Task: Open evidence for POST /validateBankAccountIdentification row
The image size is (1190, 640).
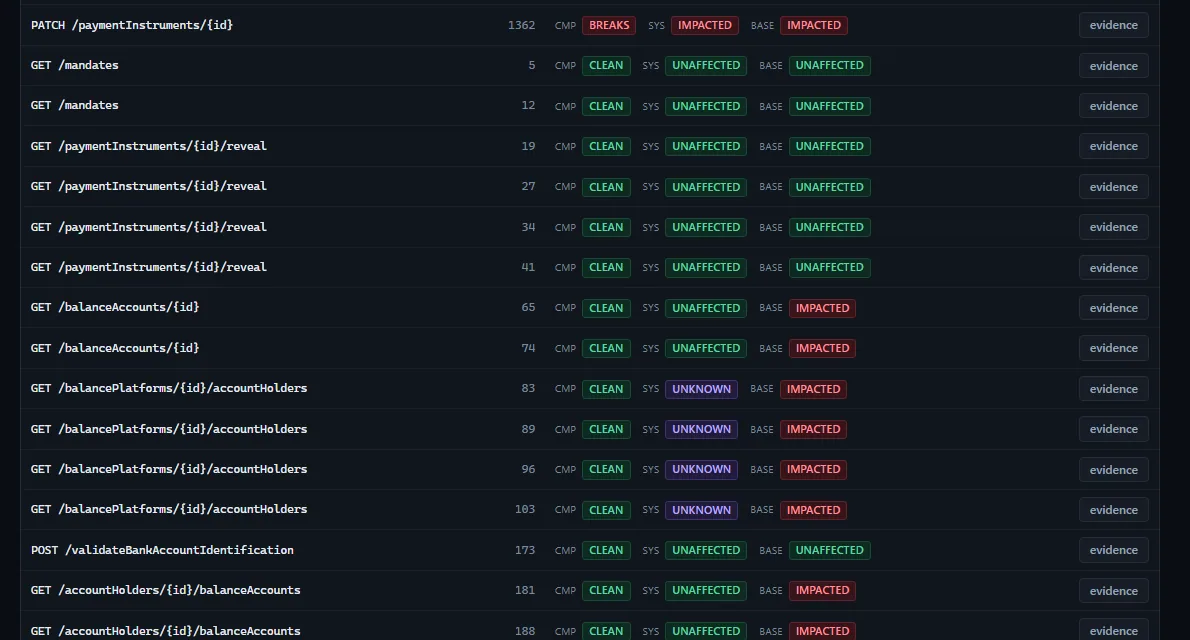Action: [1113, 550]
